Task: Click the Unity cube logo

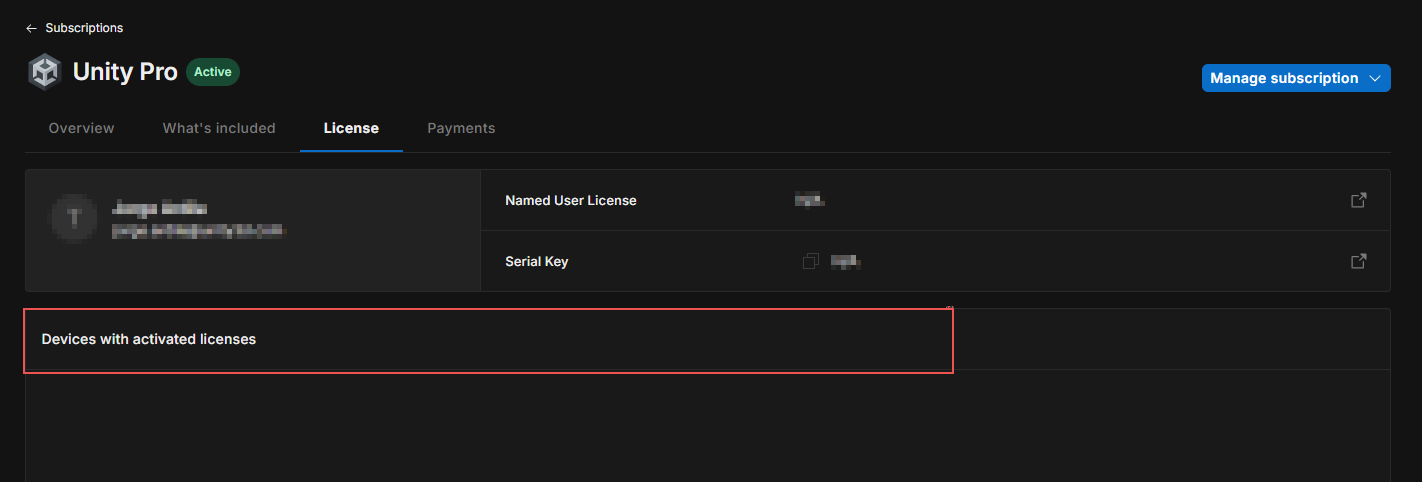Action: pos(45,72)
